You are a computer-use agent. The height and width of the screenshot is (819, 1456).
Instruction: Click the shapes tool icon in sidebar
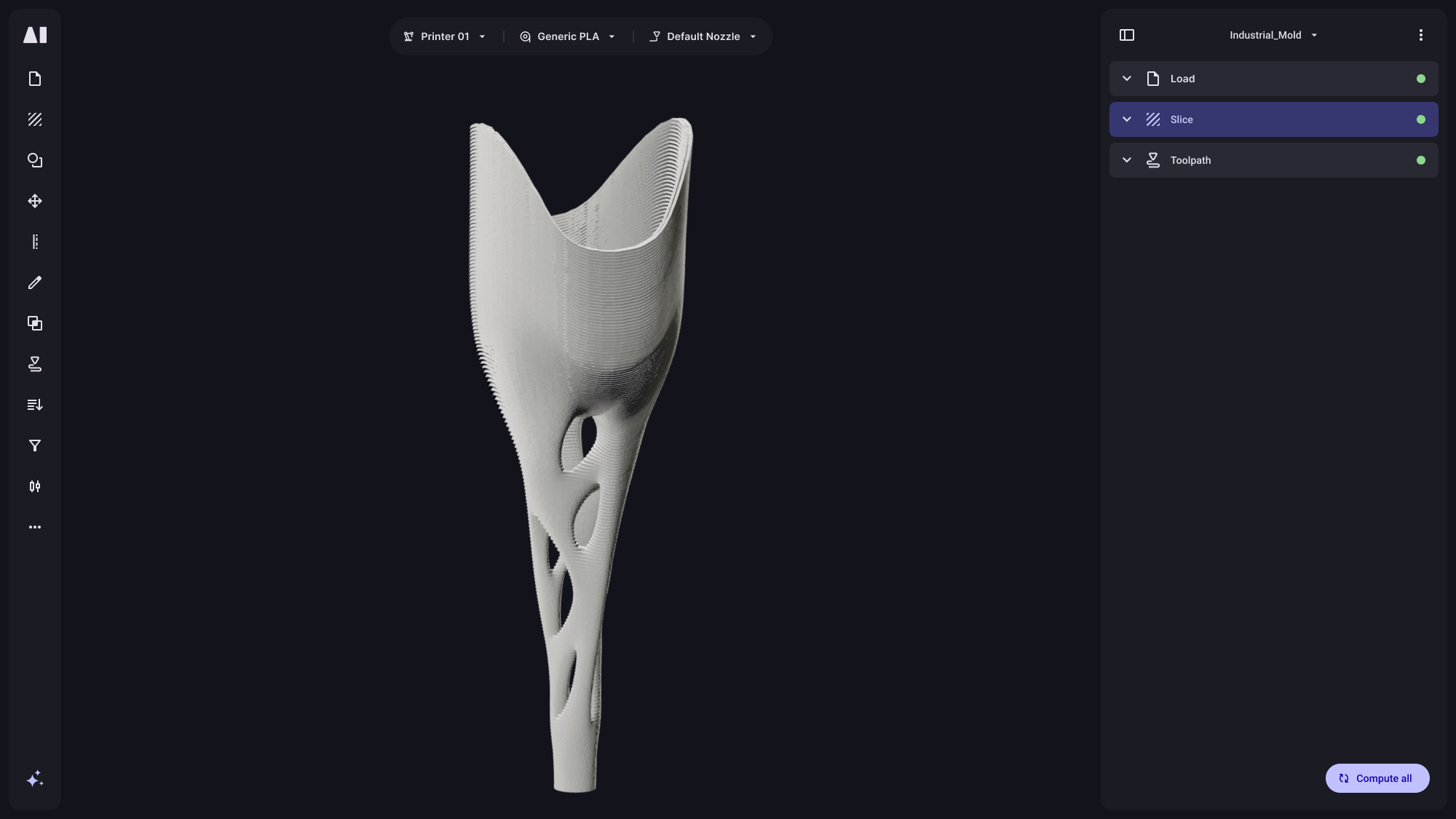tap(35, 160)
